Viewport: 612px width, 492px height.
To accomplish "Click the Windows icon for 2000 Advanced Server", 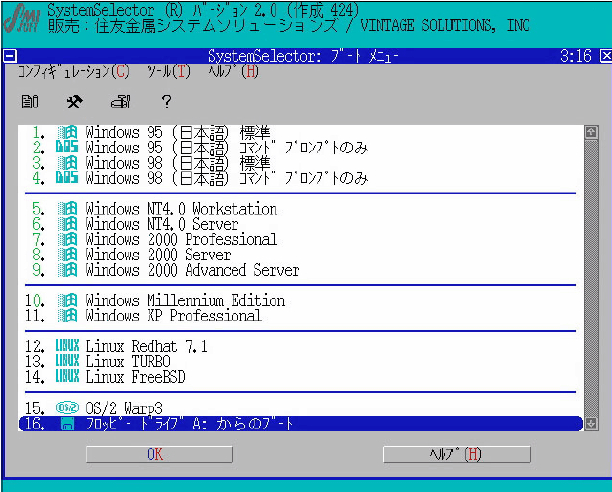I will [x=67, y=270].
